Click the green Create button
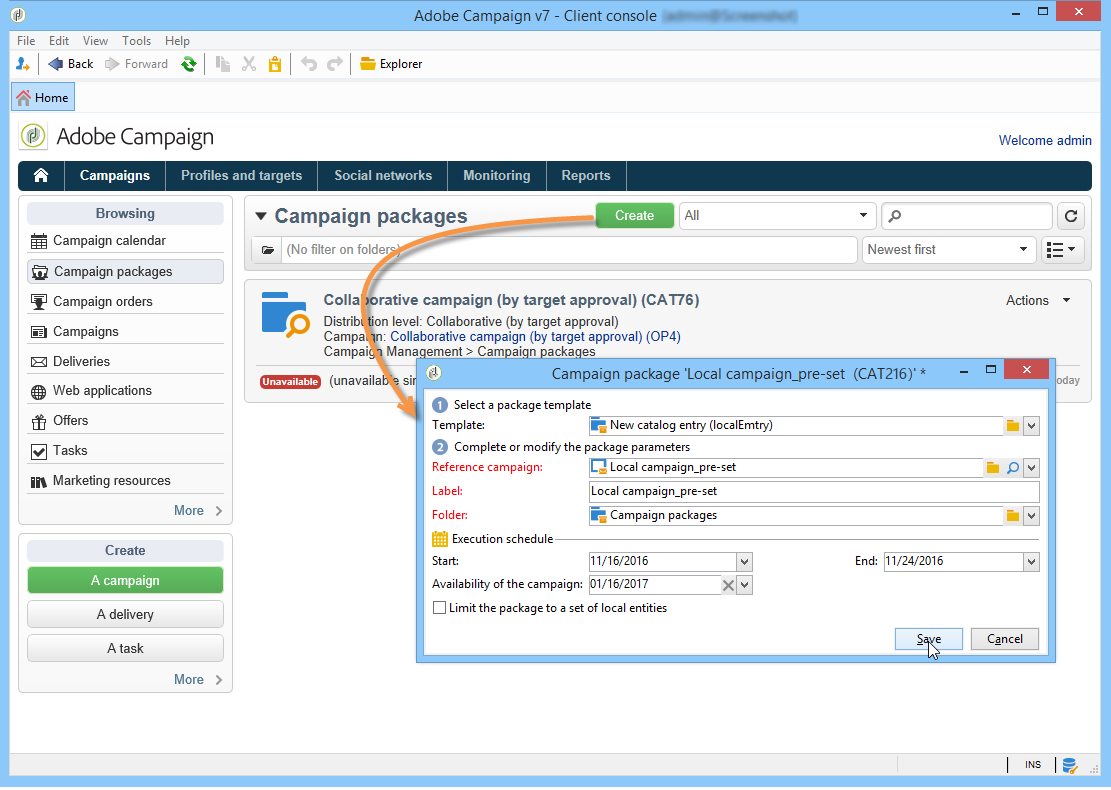The width and height of the screenshot is (1111, 790). 634,215
